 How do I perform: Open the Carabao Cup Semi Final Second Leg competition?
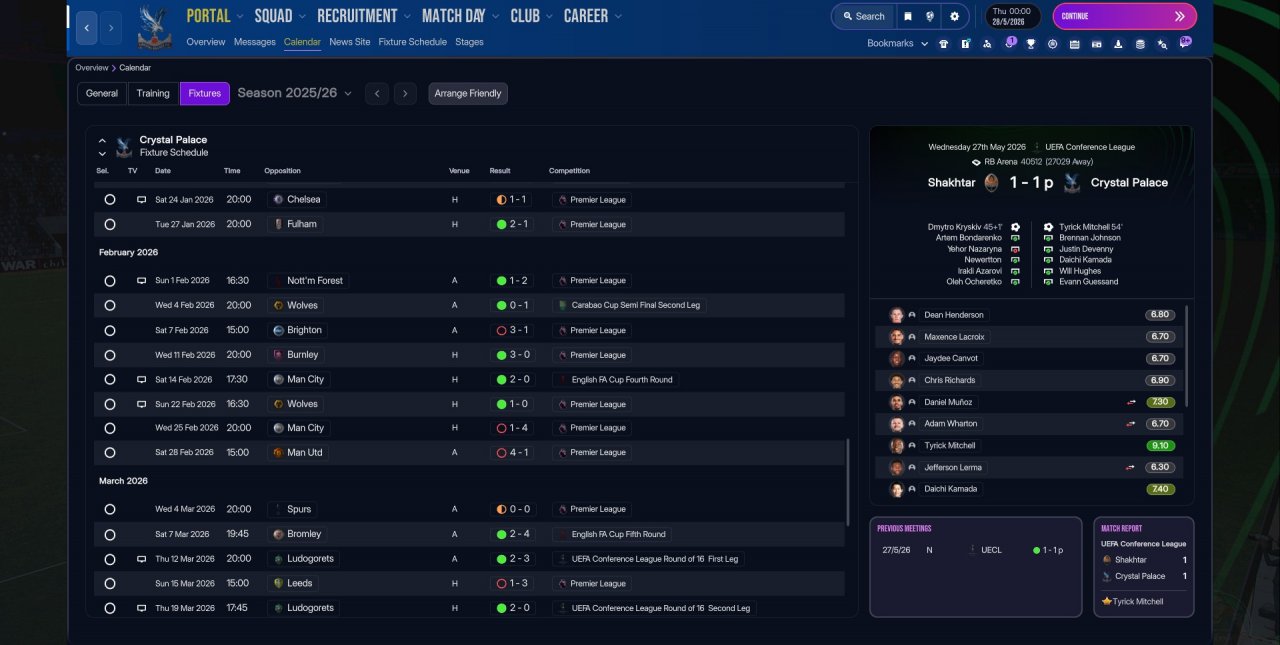tap(629, 305)
